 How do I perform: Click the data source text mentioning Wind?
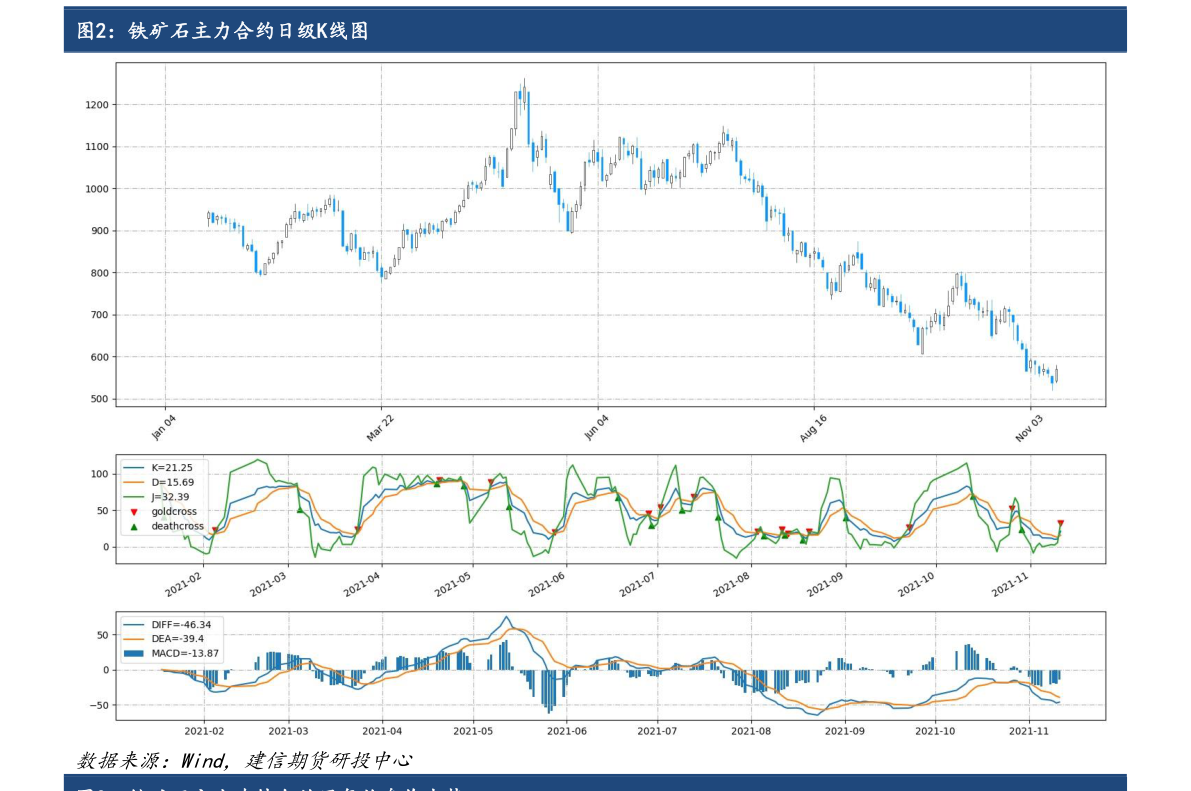(244, 761)
